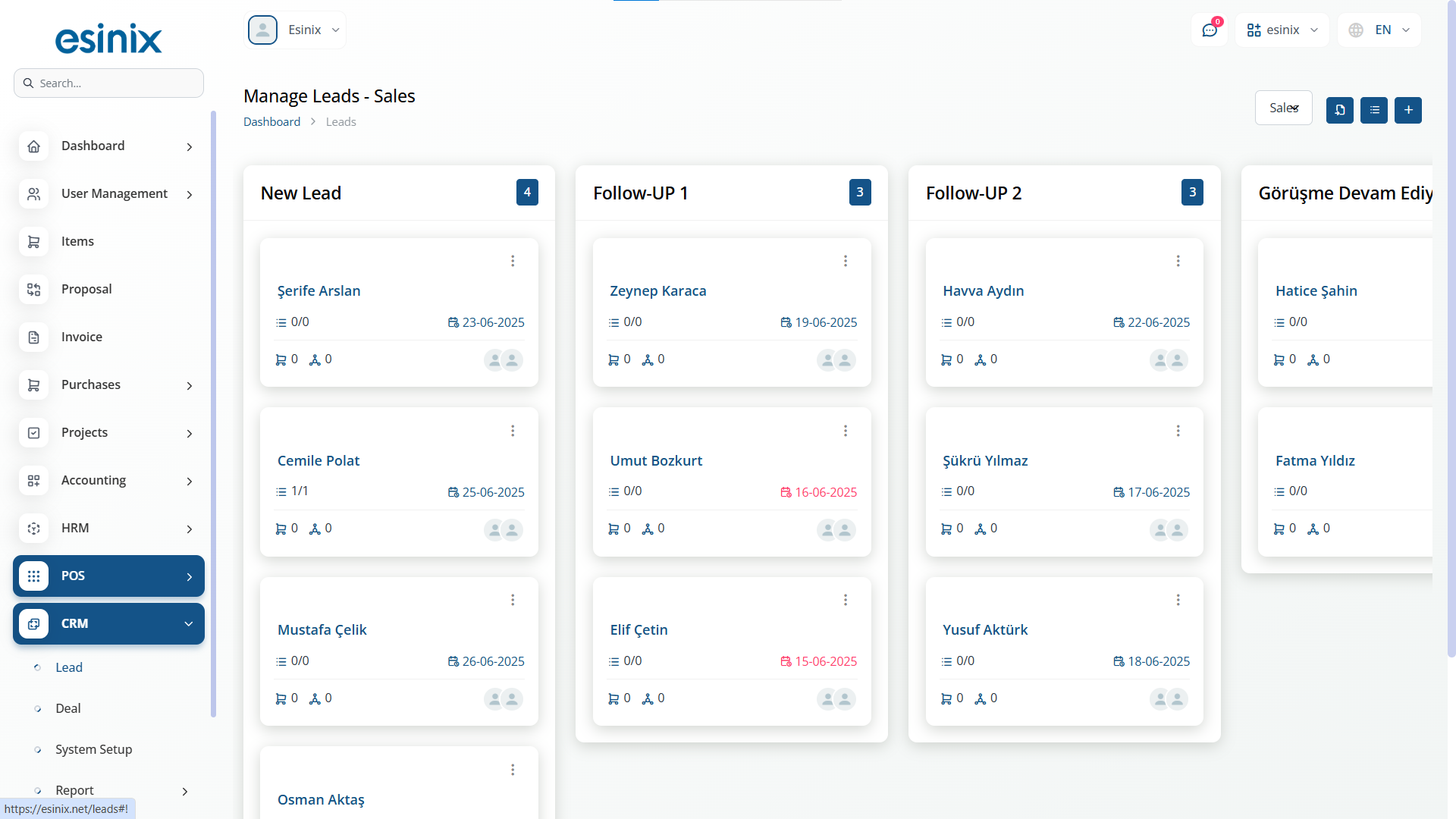
Task: Click the Dashboard home icon in sidebar
Action: [x=34, y=146]
